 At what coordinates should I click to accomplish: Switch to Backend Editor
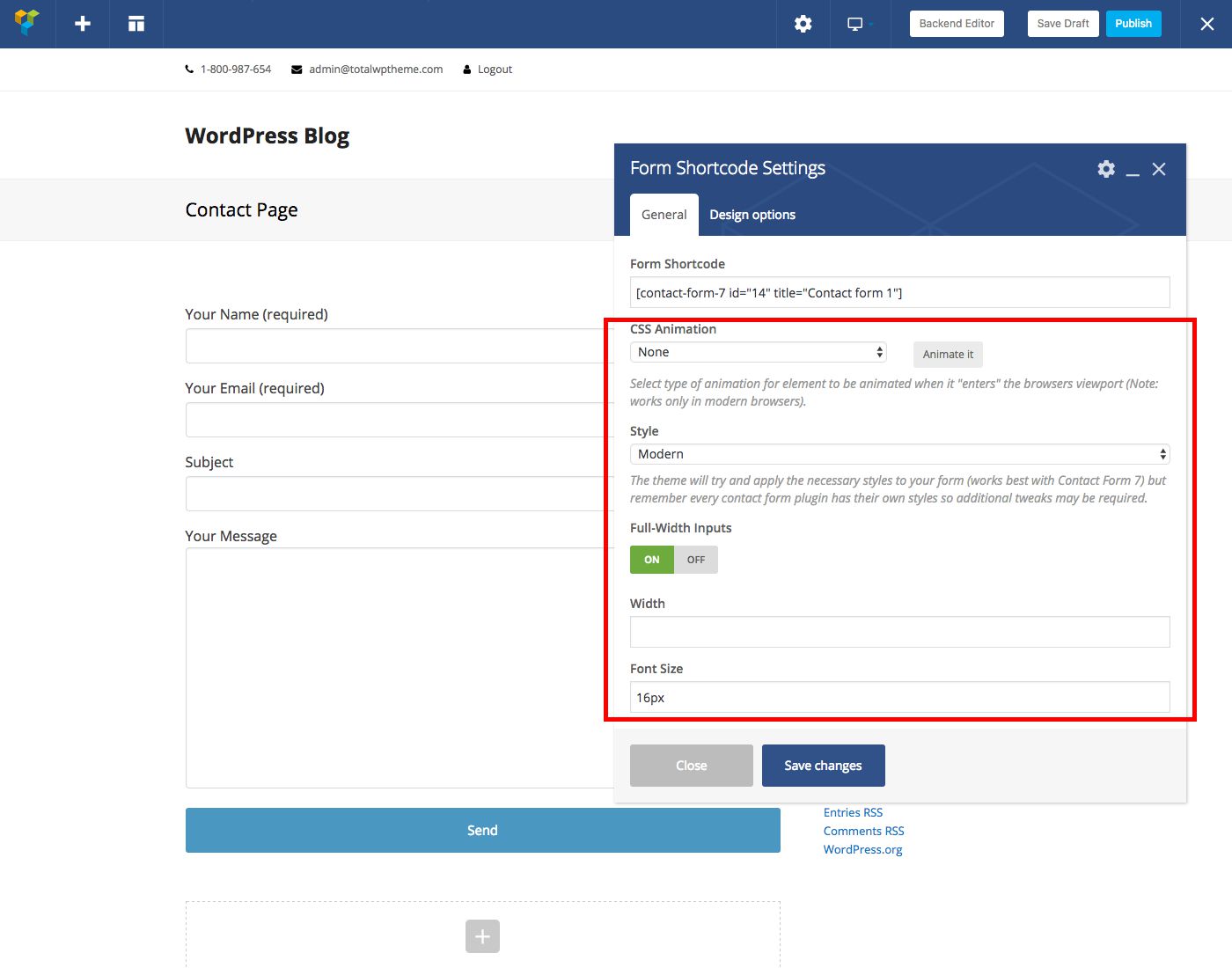pyautogui.click(x=957, y=24)
